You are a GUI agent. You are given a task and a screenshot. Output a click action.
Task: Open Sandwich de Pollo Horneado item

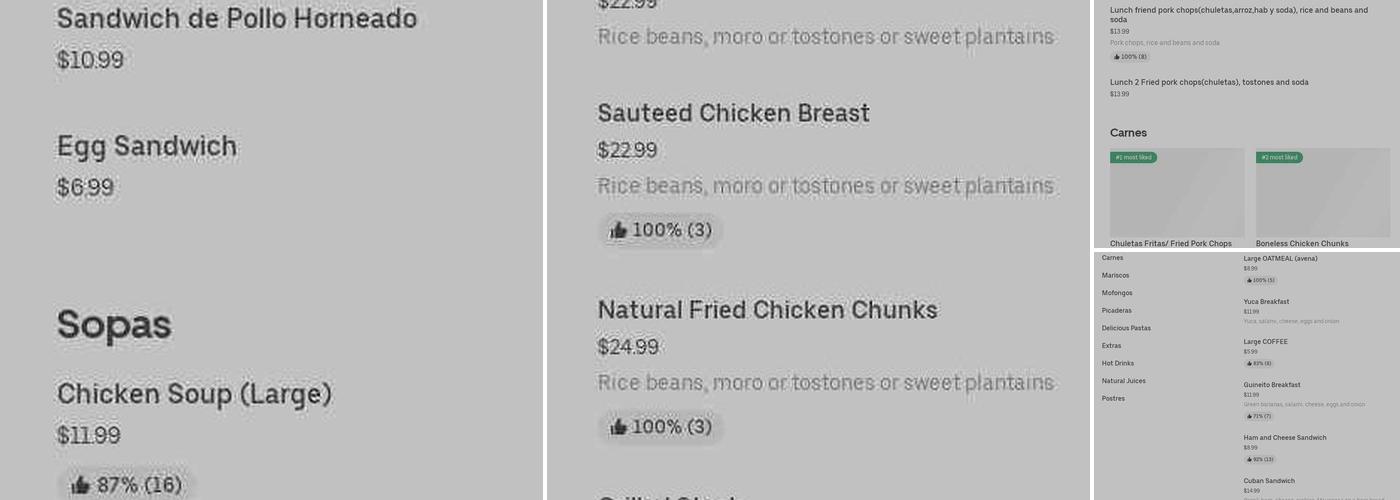(x=236, y=19)
